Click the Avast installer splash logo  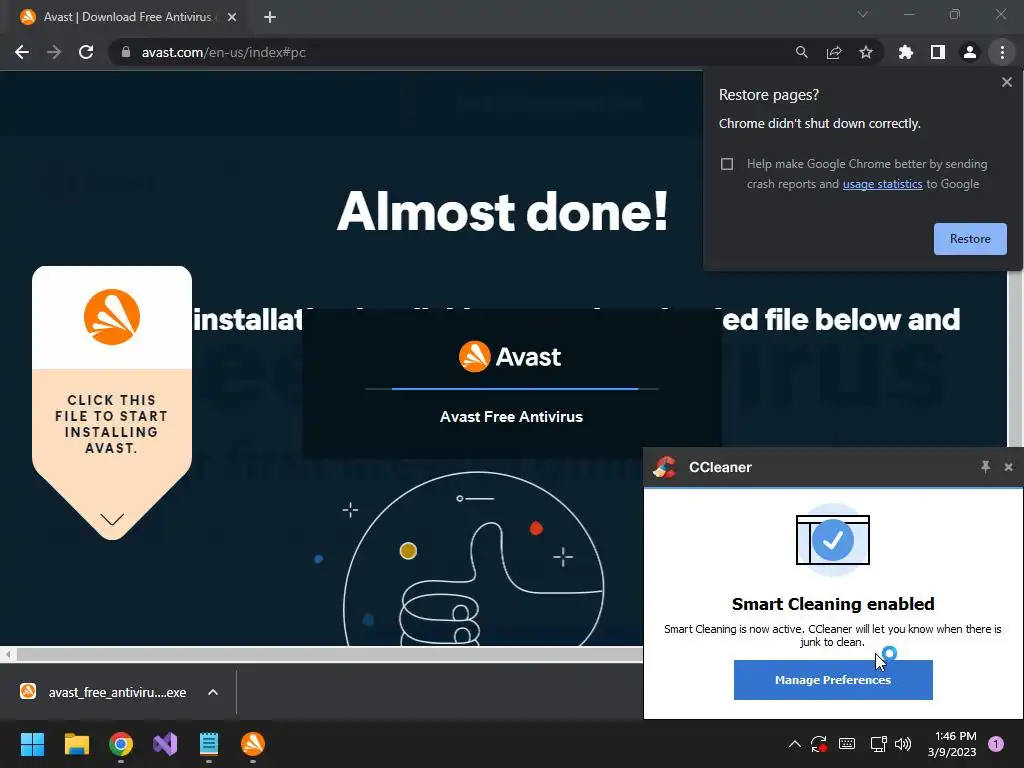[x=510, y=357]
